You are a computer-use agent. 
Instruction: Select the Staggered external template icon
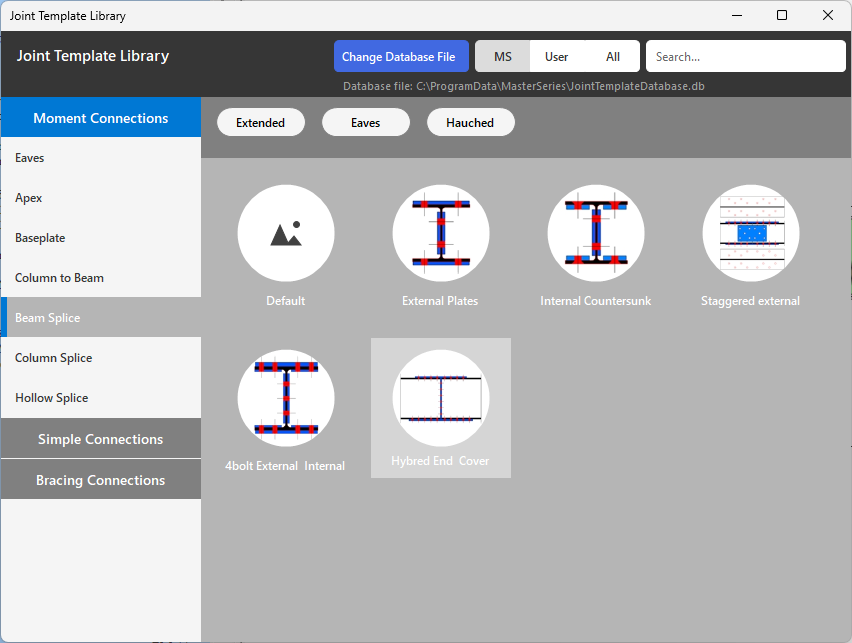[x=750, y=234]
